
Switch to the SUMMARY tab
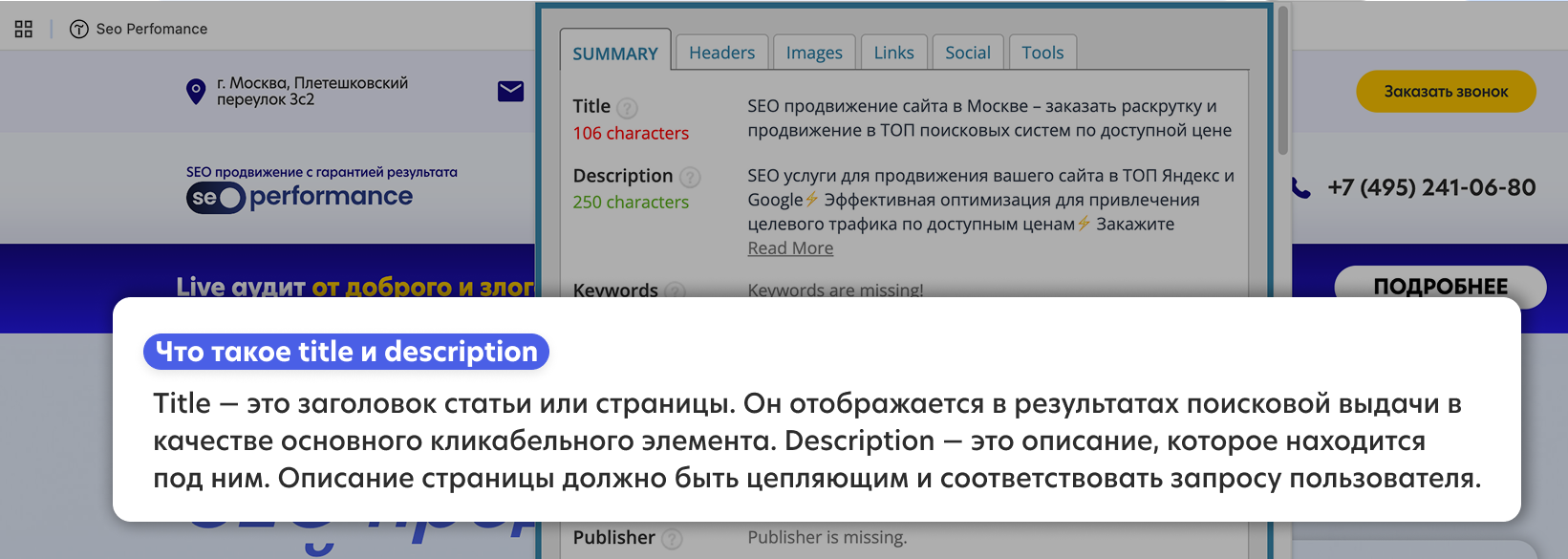coord(615,54)
